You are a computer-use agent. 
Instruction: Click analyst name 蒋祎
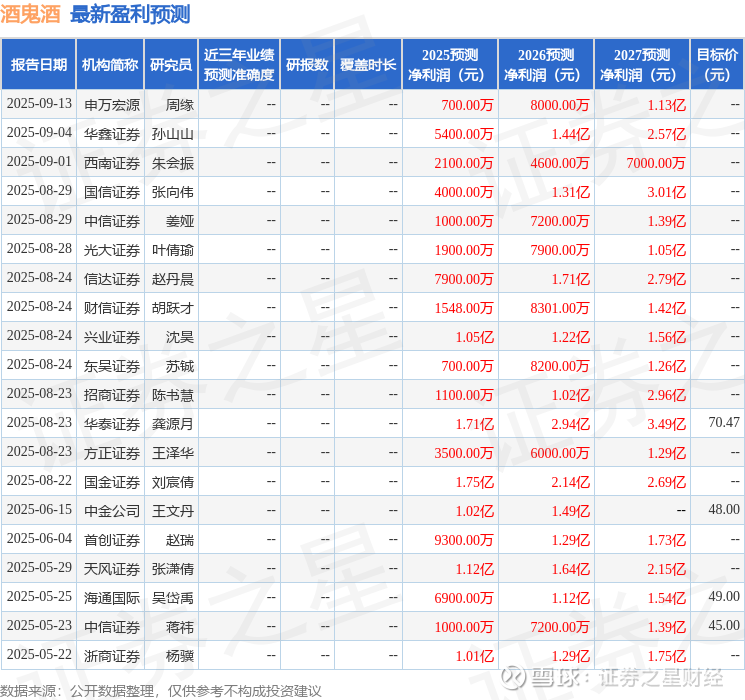click(180, 627)
